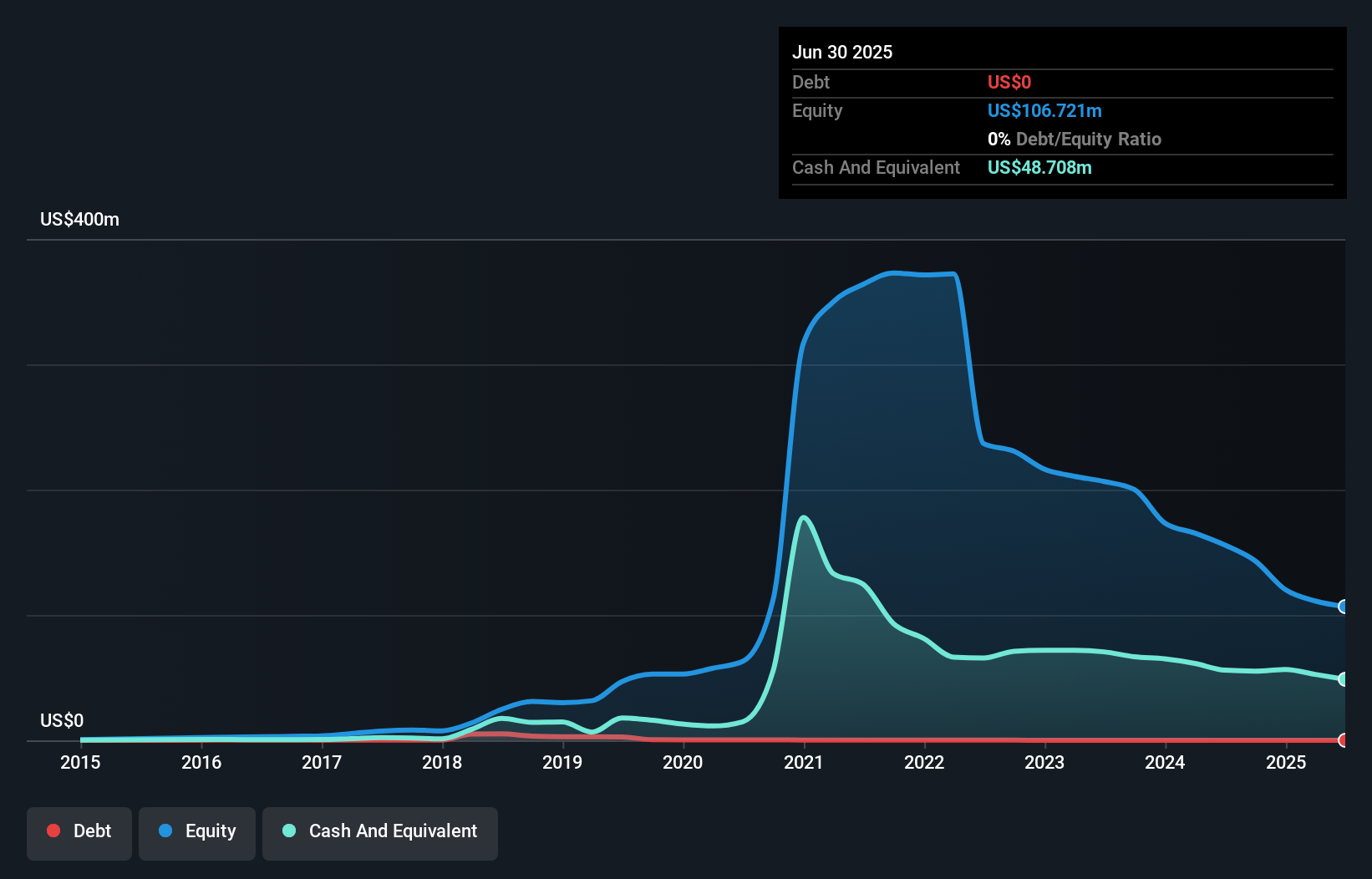Click the 0% Debt/Equity Ratio text
Image resolution: width=1372 pixels, height=879 pixels.
pyautogui.click(x=1075, y=139)
